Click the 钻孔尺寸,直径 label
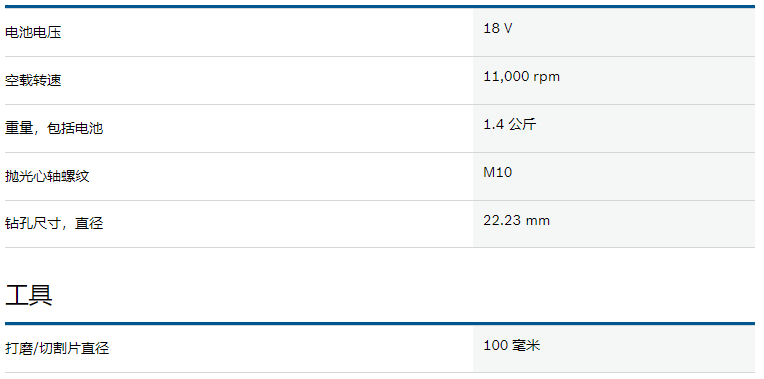Image resolution: width=764 pixels, height=379 pixels. pos(54,224)
